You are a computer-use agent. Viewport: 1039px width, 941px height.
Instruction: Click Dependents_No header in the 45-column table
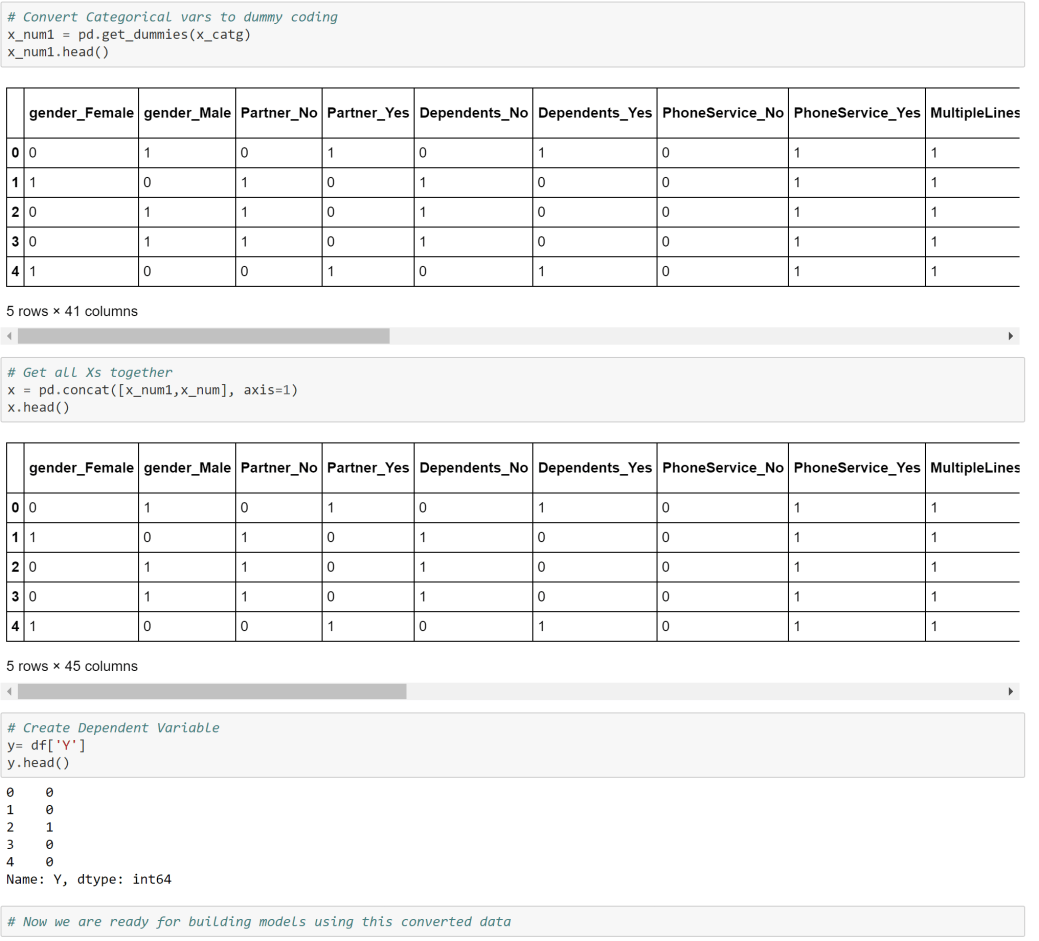(474, 468)
